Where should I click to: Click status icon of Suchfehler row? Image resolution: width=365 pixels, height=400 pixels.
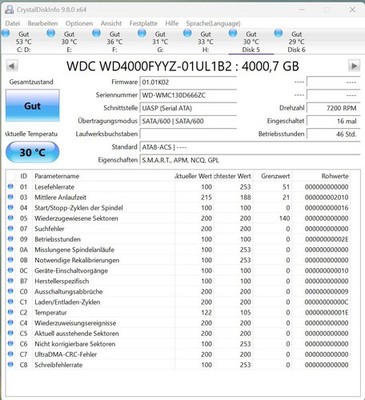[11, 228]
